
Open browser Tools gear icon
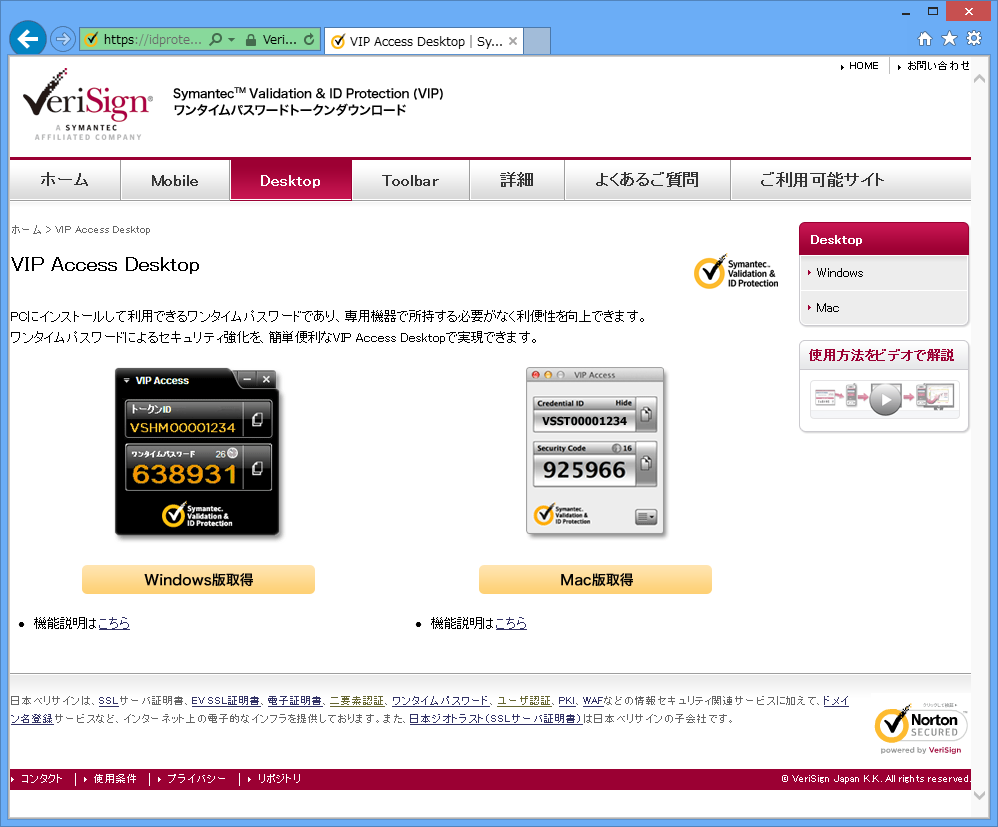point(974,38)
